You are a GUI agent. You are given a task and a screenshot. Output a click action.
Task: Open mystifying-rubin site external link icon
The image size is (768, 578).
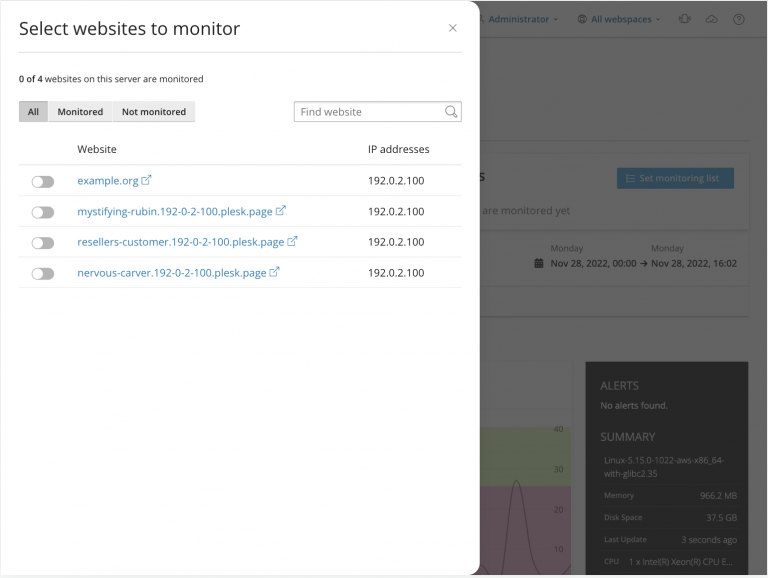pos(280,211)
